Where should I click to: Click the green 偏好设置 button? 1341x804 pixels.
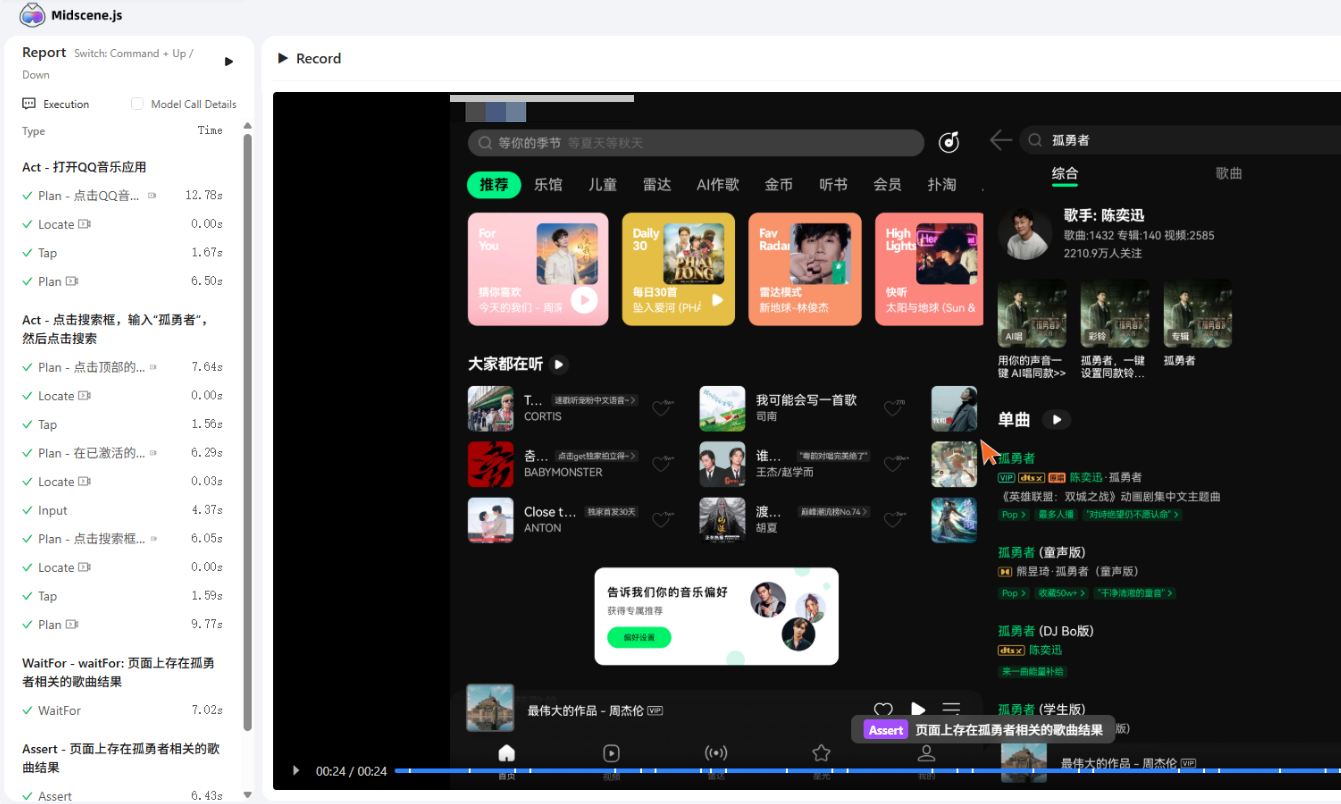(x=639, y=637)
